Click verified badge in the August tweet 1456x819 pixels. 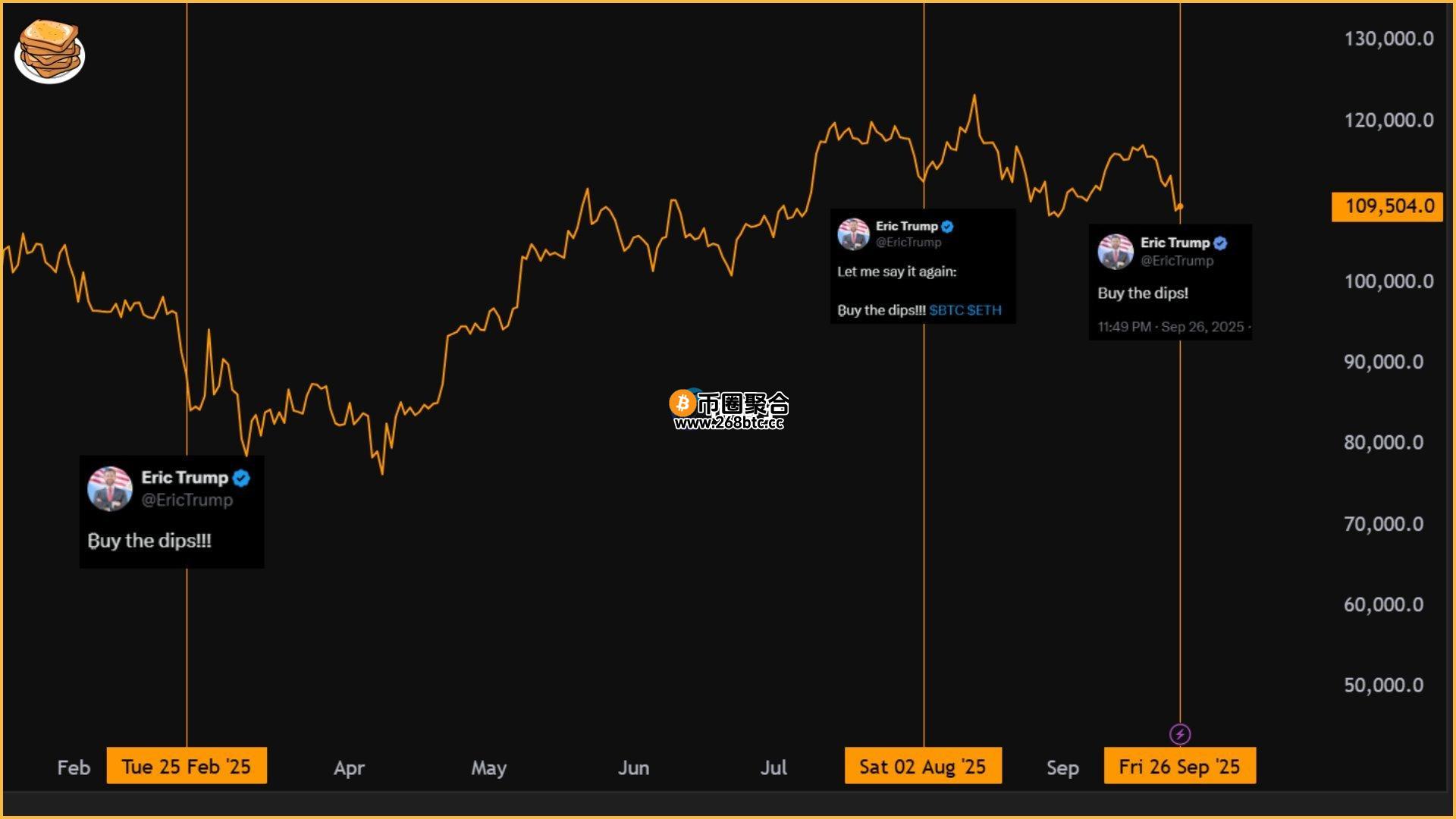coord(947,226)
